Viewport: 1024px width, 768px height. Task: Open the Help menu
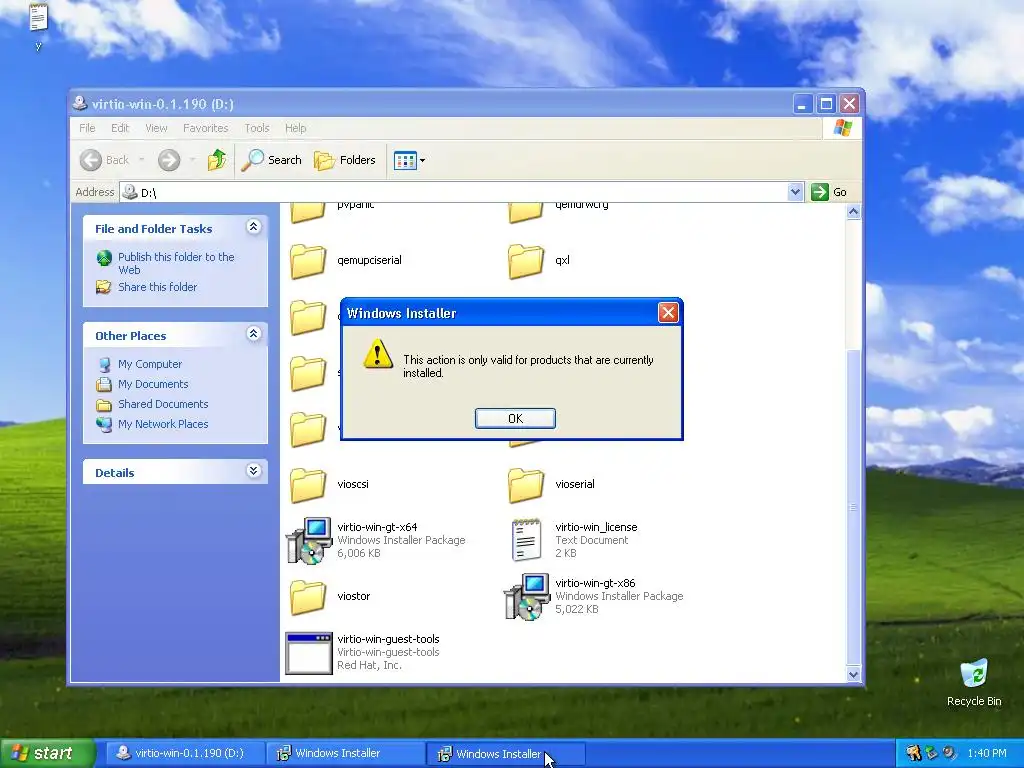[x=295, y=128]
